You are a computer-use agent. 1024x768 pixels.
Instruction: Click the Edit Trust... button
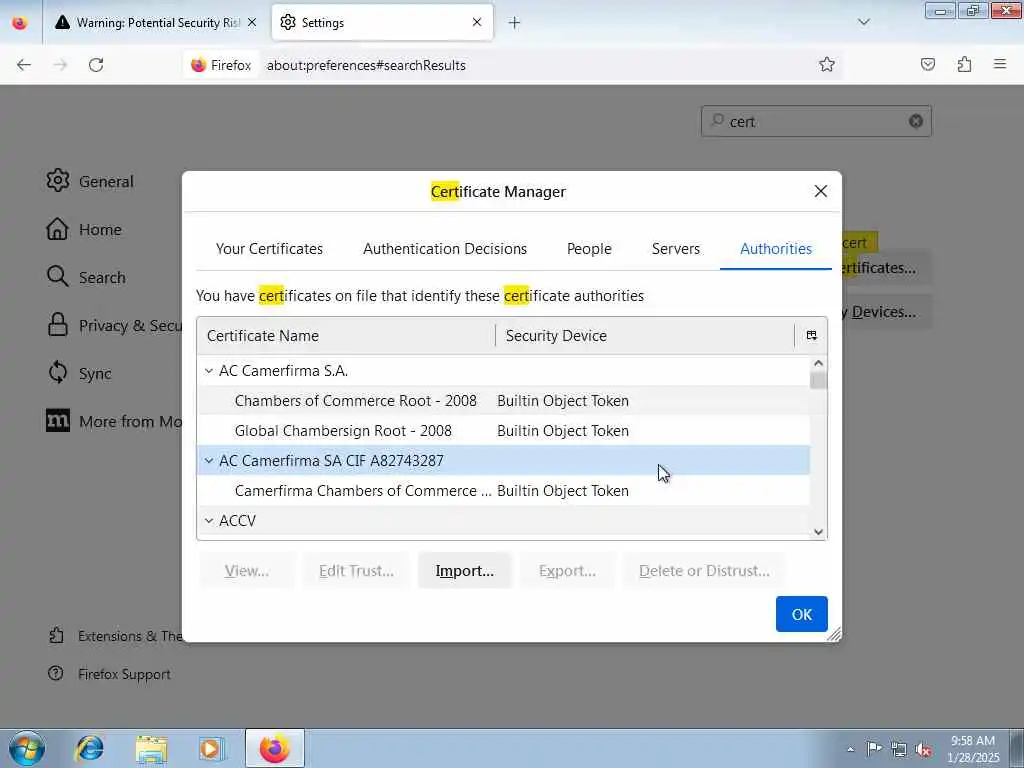point(356,571)
